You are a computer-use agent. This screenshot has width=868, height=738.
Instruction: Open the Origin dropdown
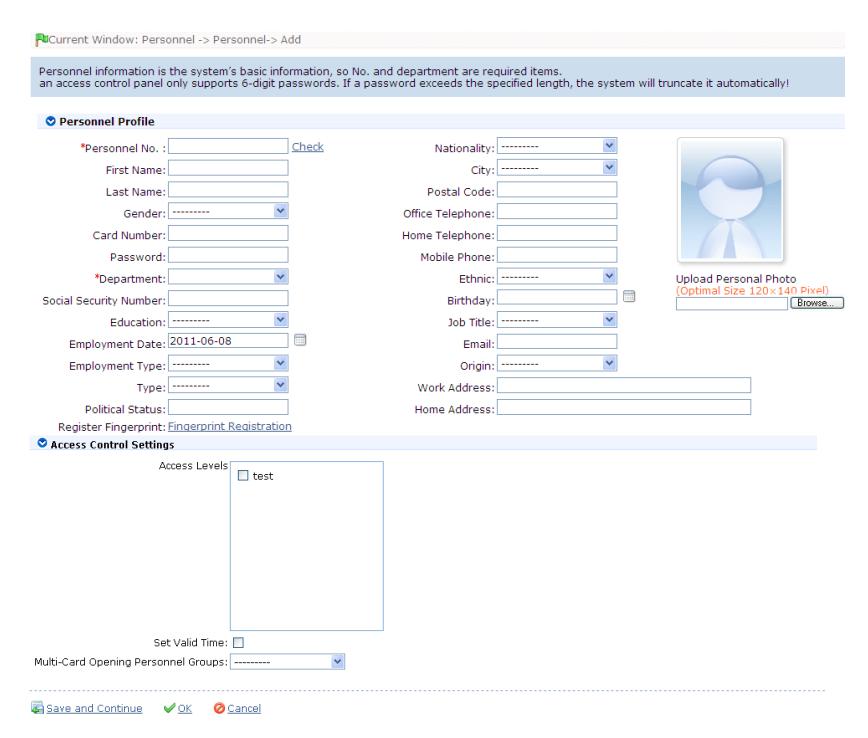pyautogui.click(x=557, y=363)
